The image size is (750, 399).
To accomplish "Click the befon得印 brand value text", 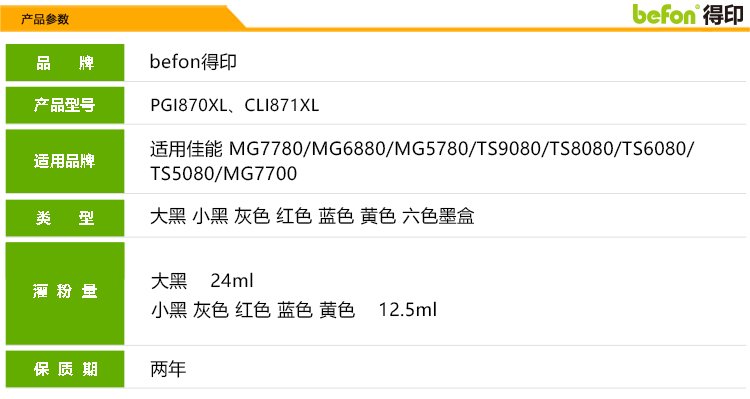I will [x=193, y=62].
